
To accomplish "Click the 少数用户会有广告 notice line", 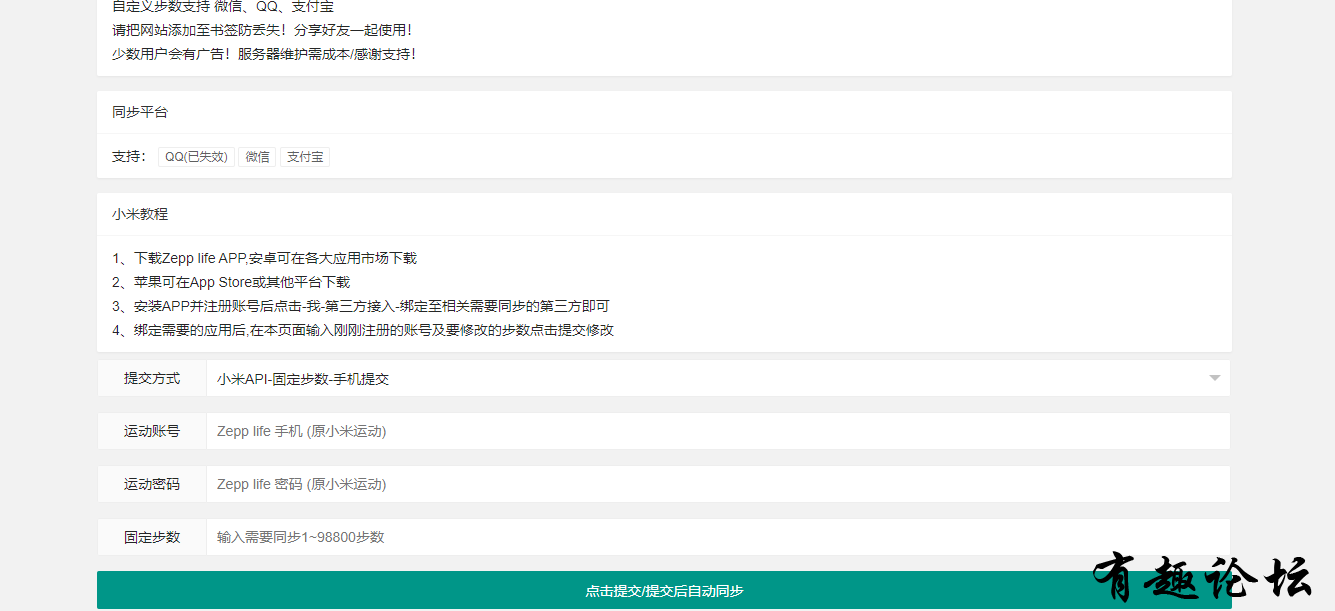I will click(x=264, y=54).
